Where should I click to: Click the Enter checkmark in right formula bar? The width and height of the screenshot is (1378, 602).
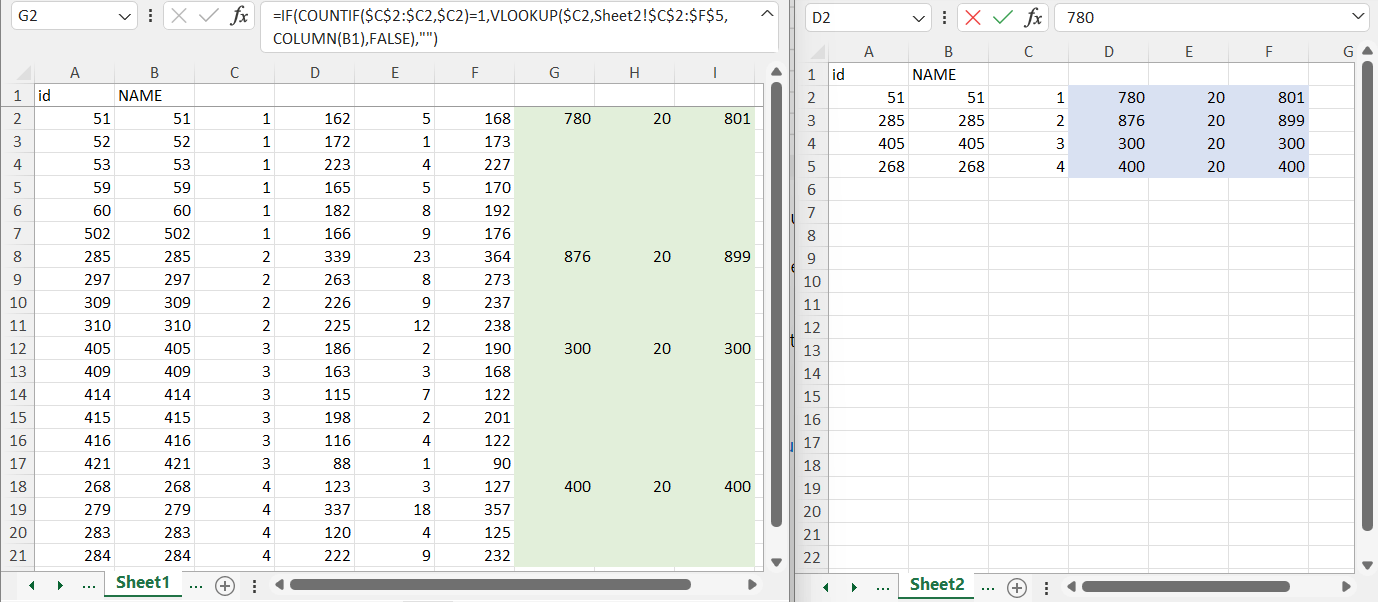coord(1002,17)
